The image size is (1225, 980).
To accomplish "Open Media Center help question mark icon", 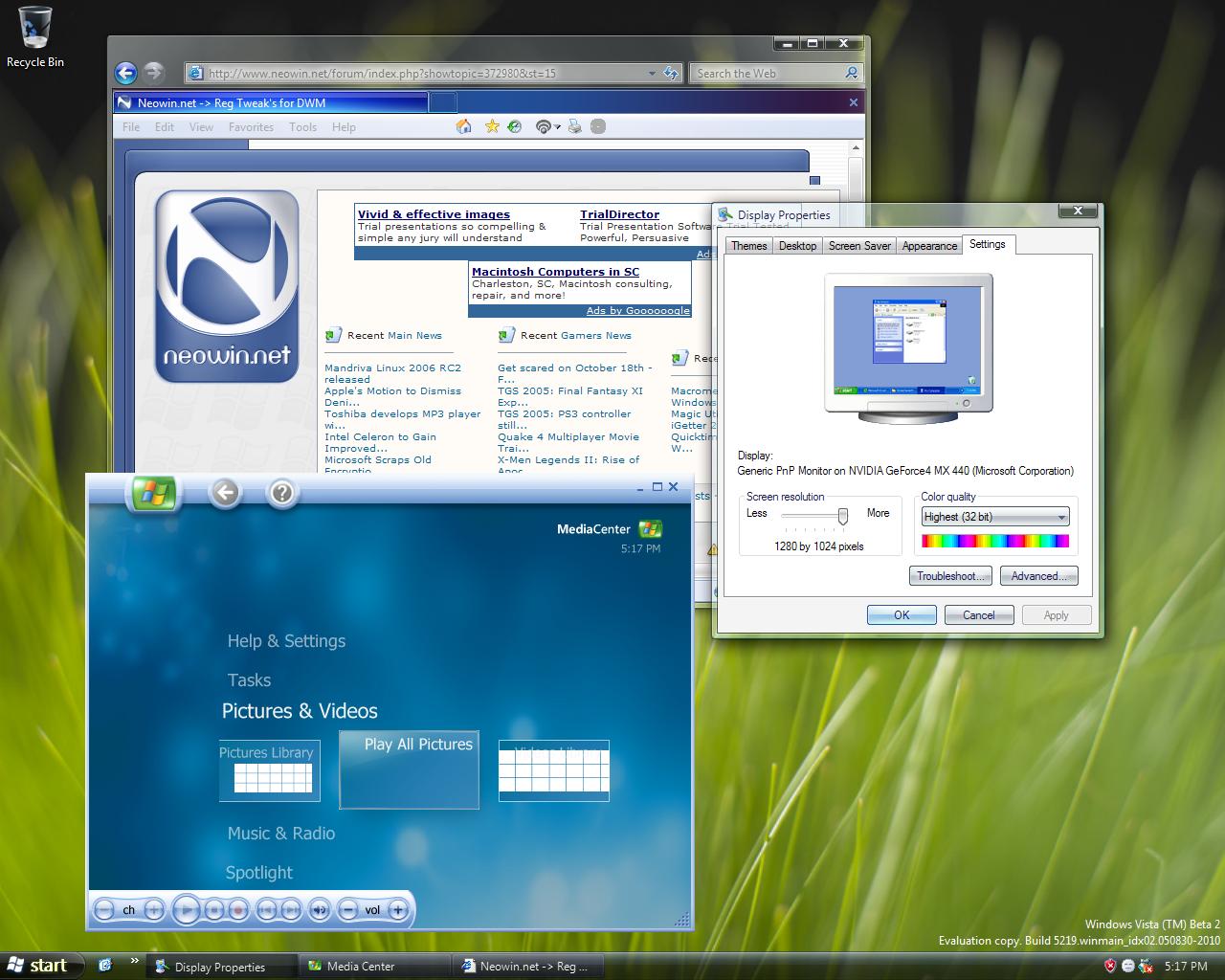I will coord(281,493).
